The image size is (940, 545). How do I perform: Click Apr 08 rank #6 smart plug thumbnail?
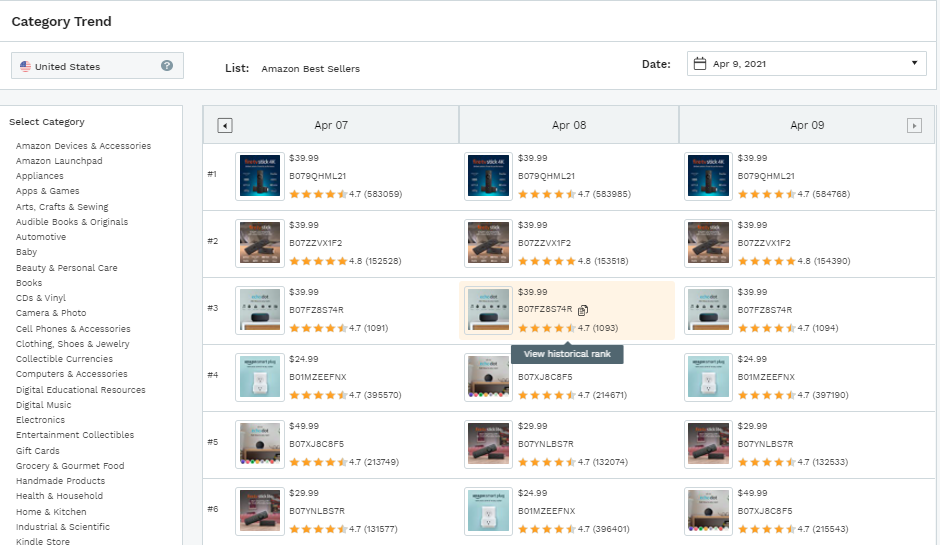[489, 511]
